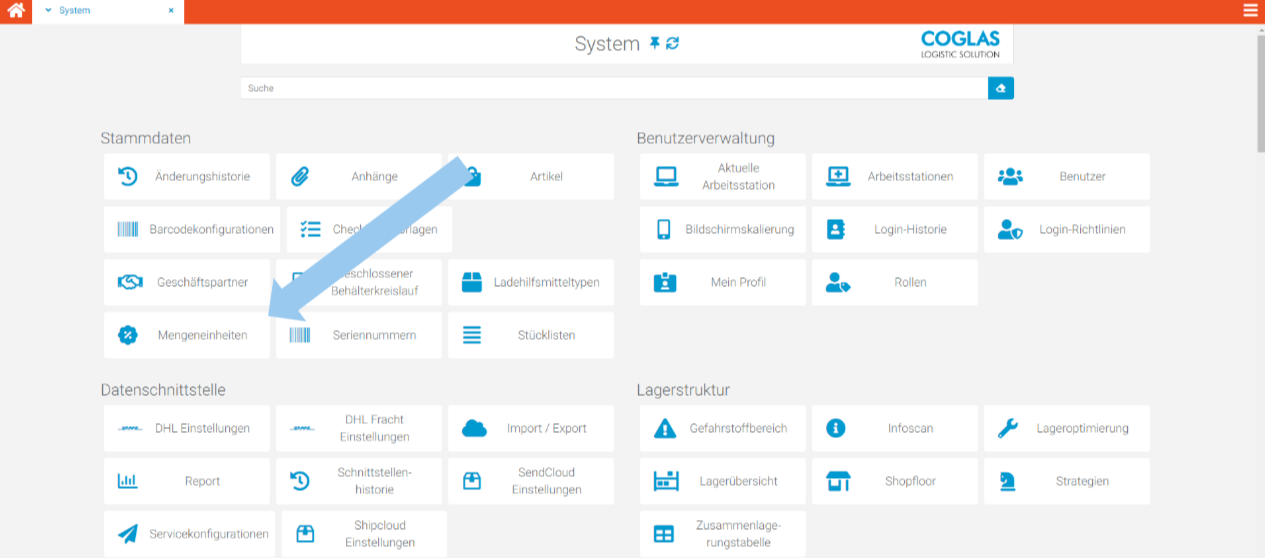
Task: Close the System tab
Action: pos(171,11)
